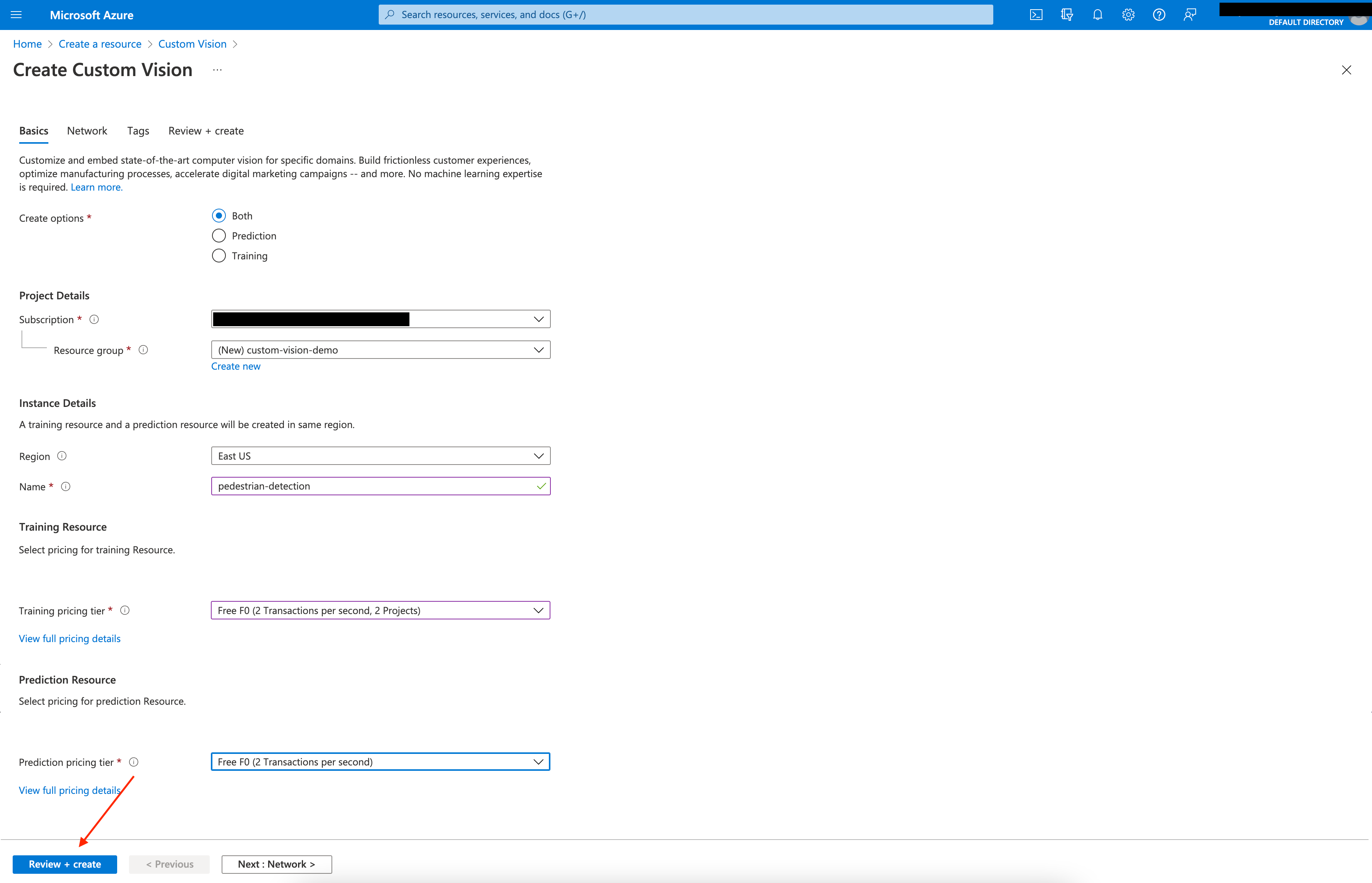Open the notifications bell
The height and width of the screenshot is (883, 1372).
point(1097,15)
